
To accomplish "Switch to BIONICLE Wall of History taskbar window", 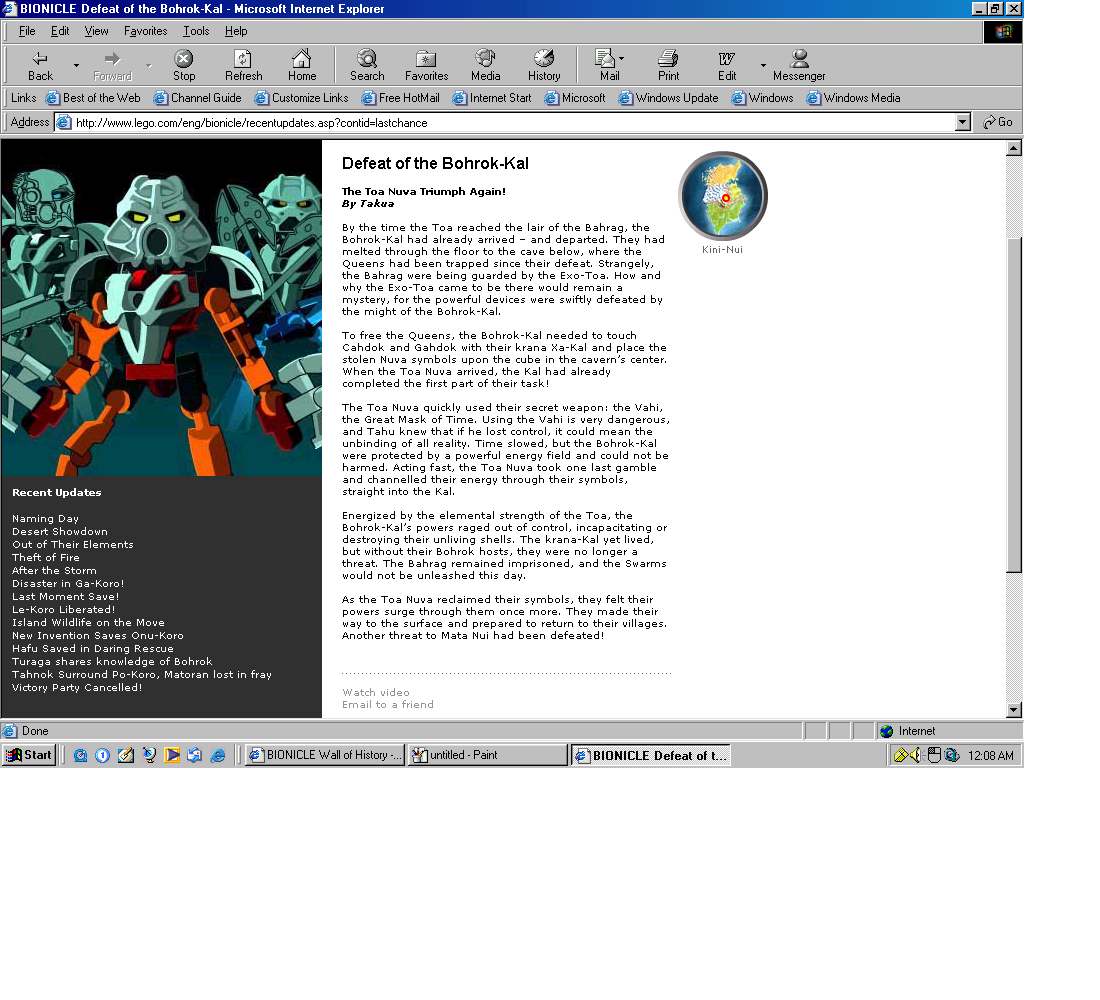I will pyautogui.click(x=325, y=755).
